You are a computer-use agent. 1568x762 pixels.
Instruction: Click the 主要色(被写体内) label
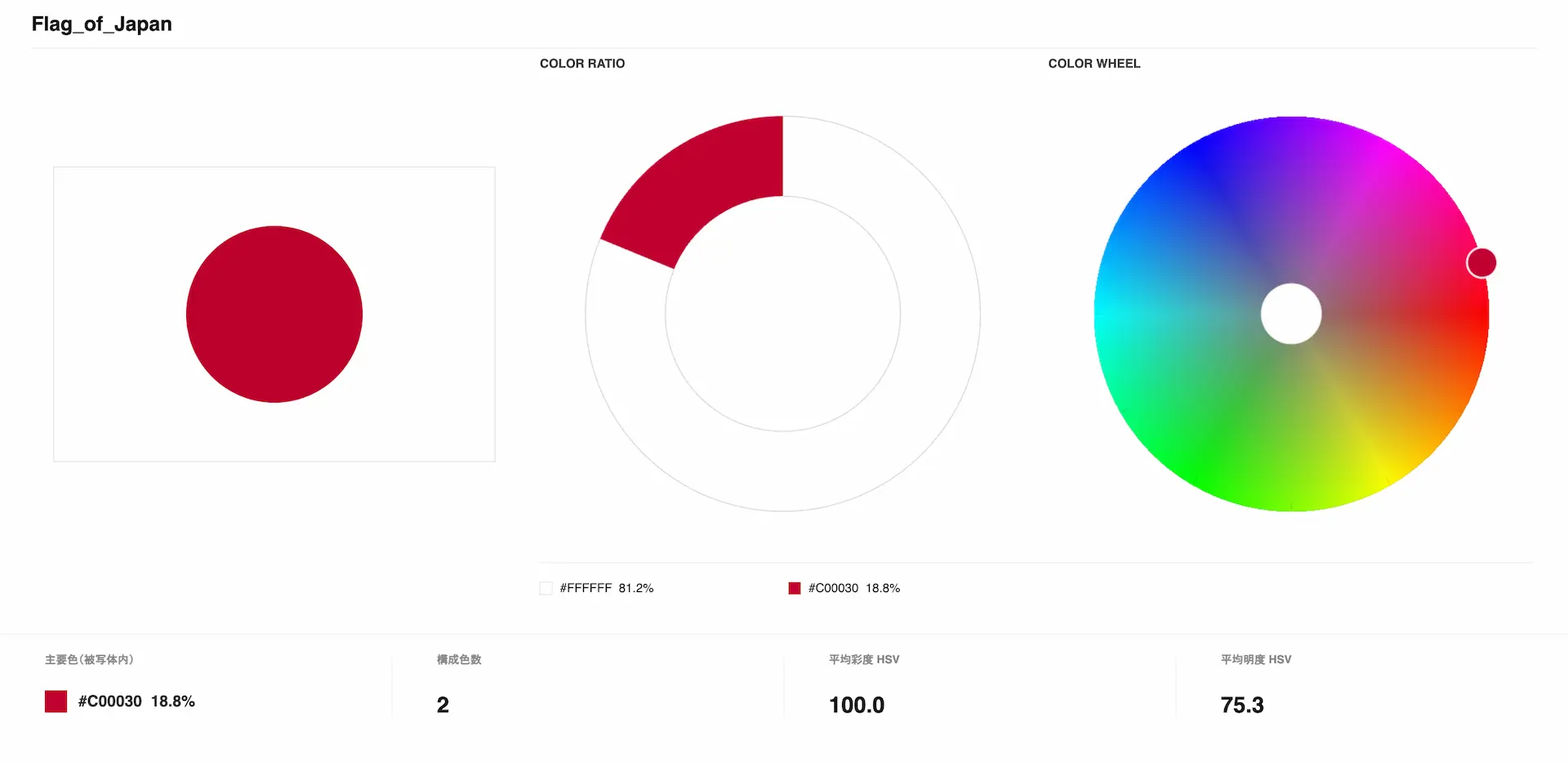click(x=89, y=659)
